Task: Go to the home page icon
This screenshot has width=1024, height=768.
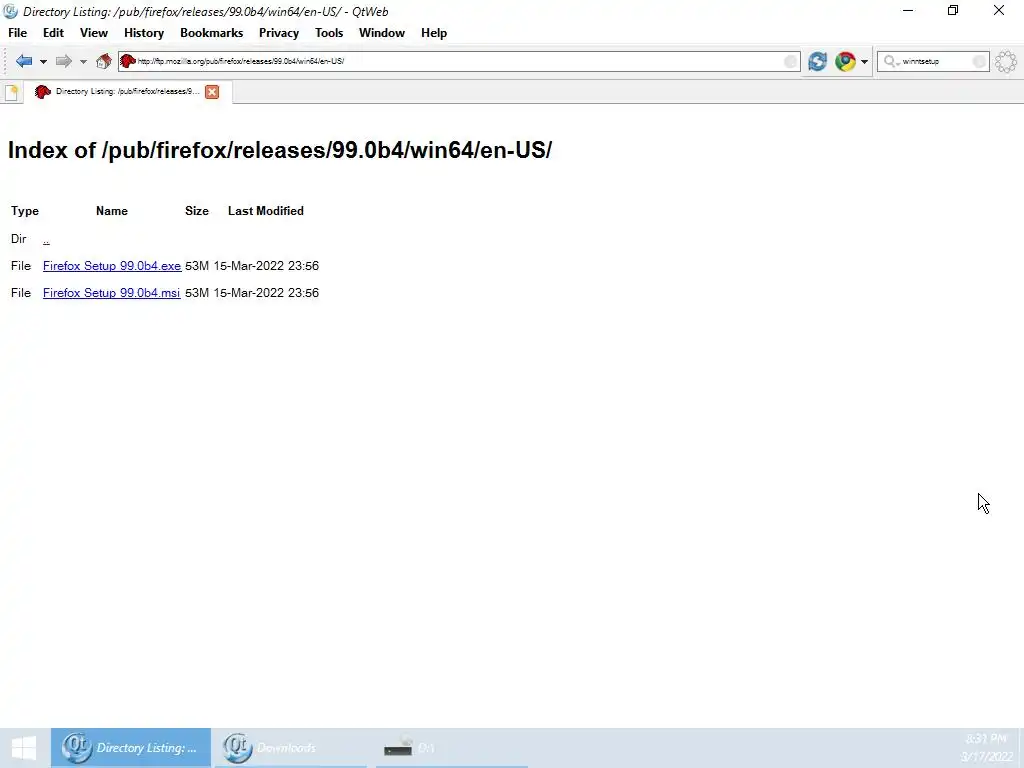Action: pyautogui.click(x=104, y=61)
